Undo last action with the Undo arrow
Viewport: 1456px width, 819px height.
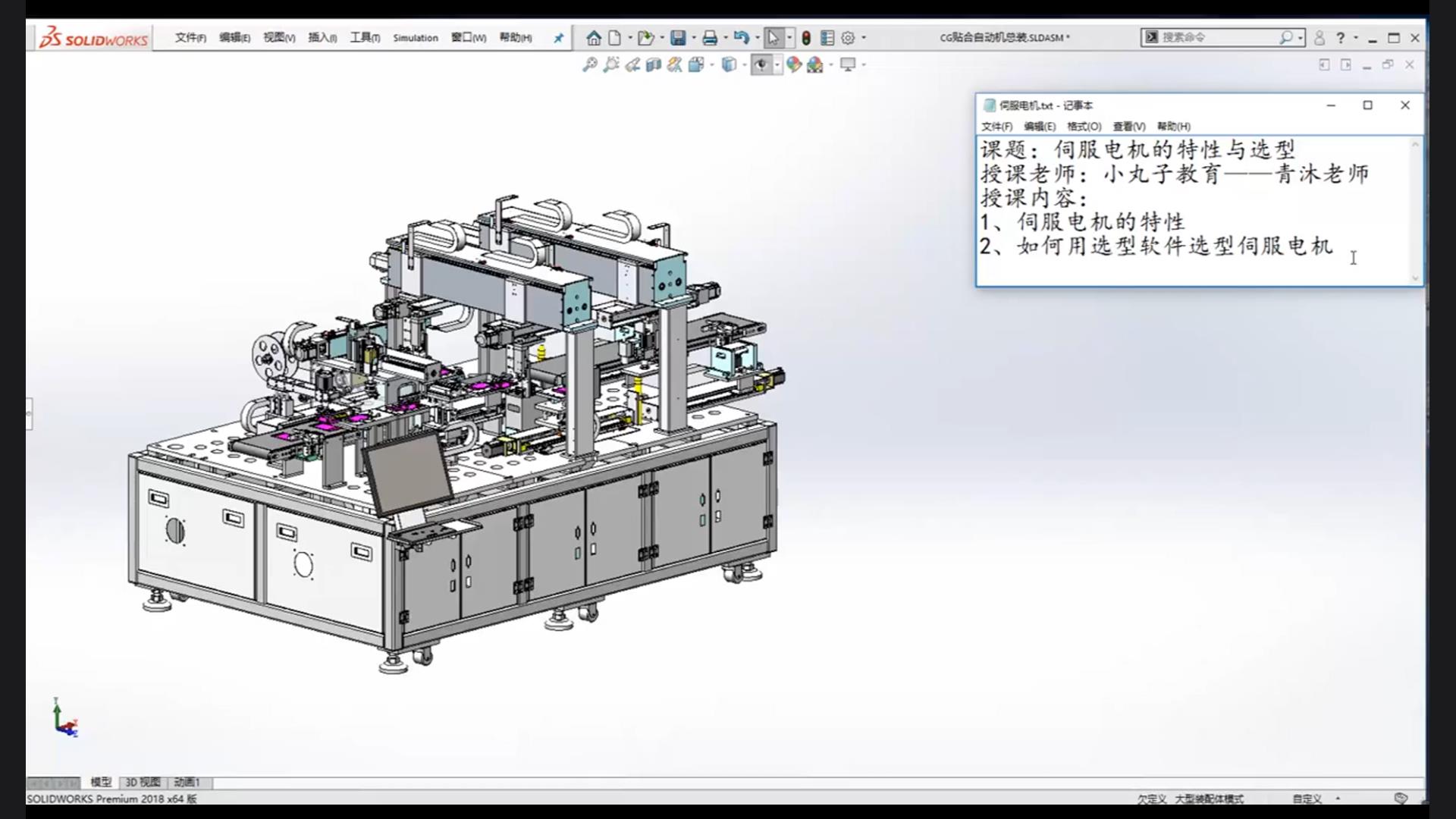pyautogui.click(x=742, y=38)
